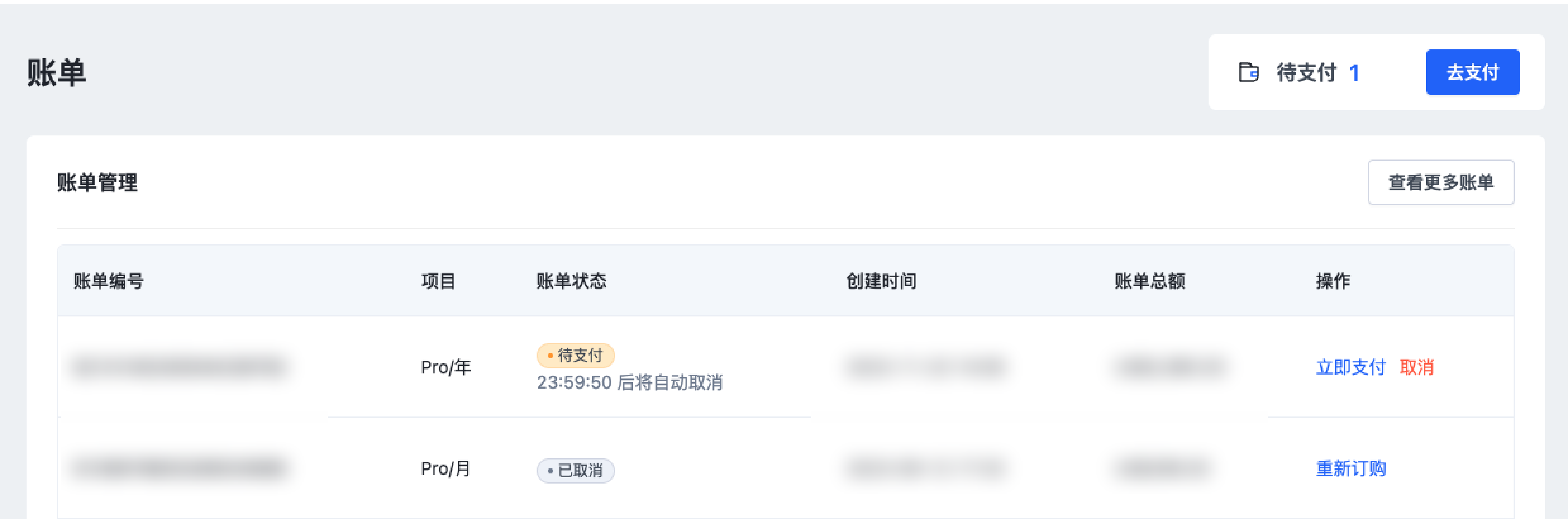Click the blue pending count number 1
The width and height of the screenshot is (1568, 519).
(x=1354, y=73)
